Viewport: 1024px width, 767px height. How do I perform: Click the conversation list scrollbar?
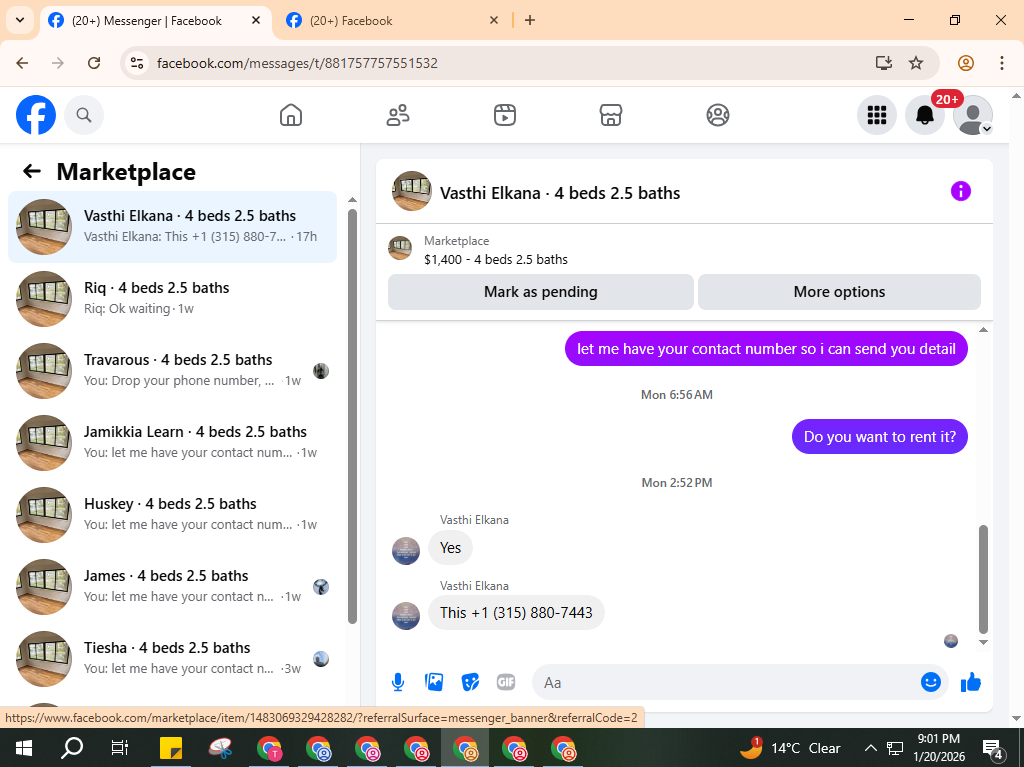(x=353, y=416)
